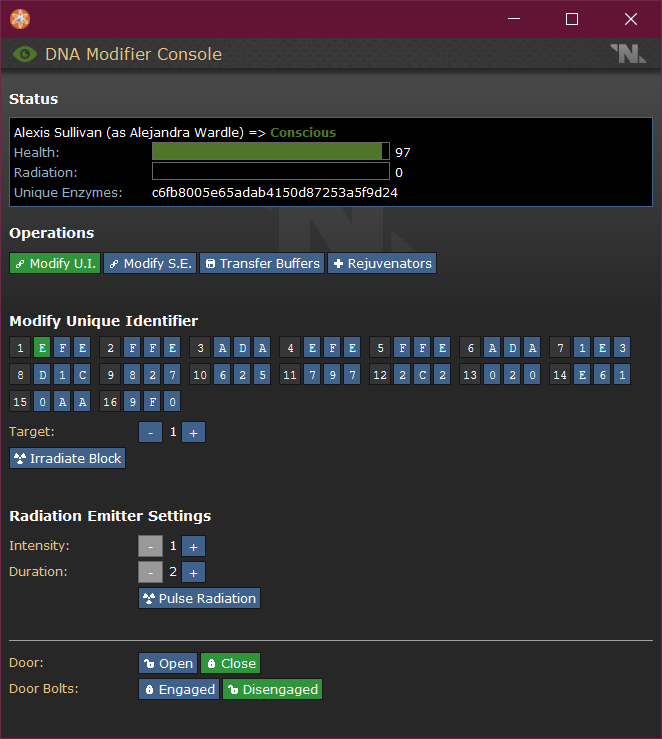Open the Transfer Buffers tab

point(262,263)
